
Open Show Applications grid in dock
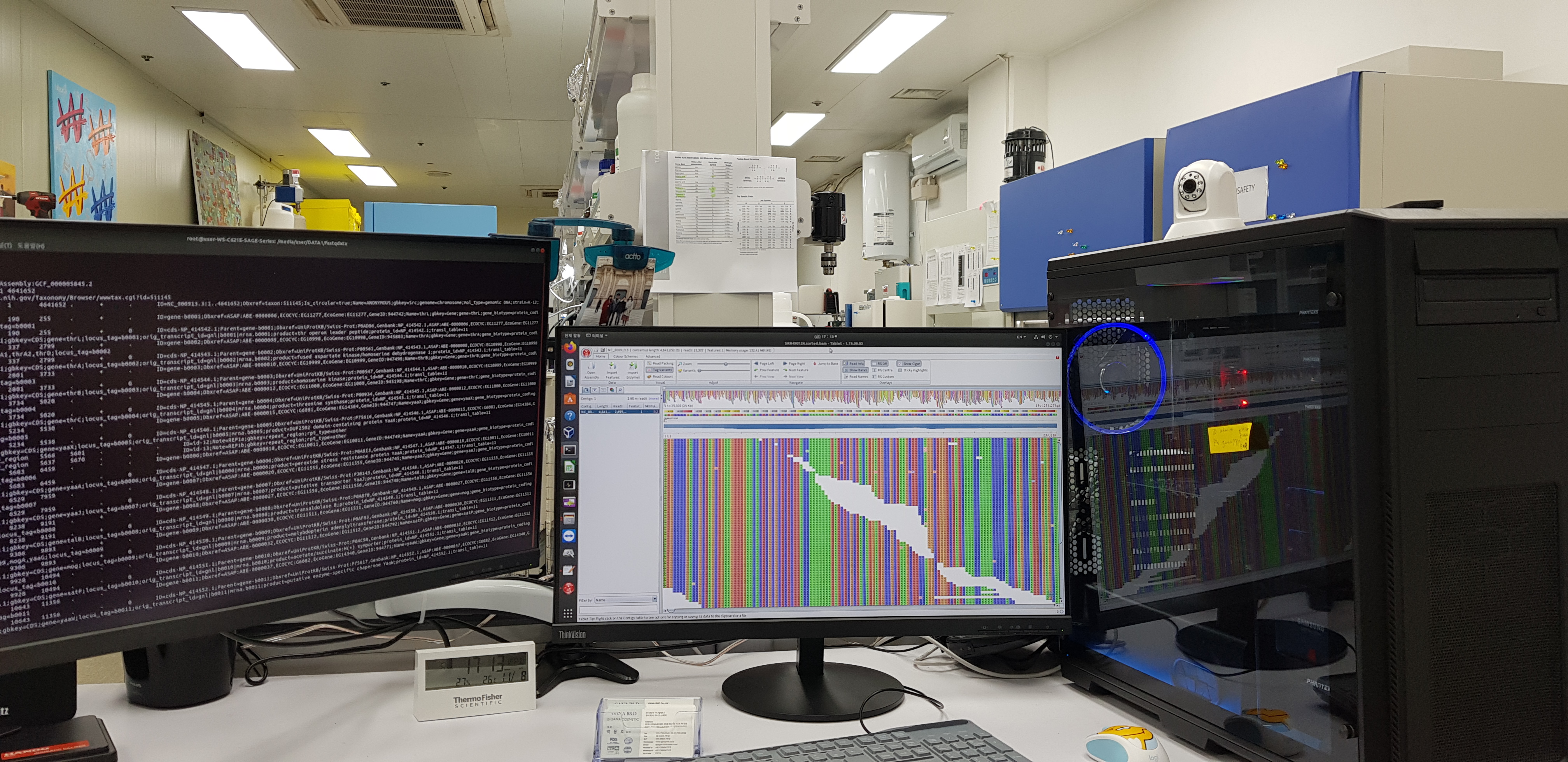(x=568, y=614)
